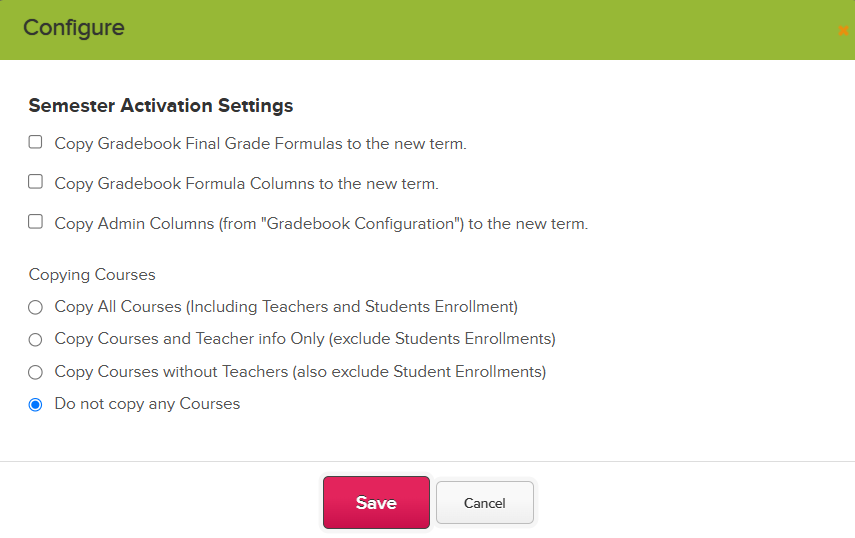
Task: Check the Copy Admin Columns checkbox
Action: click(x=35, y=222)
